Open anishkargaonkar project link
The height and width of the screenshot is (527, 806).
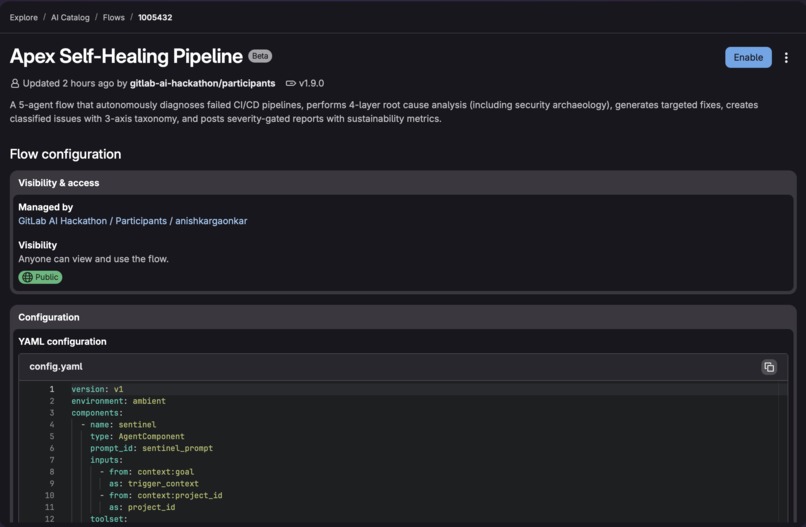pyautogui.click(x=211, y=221)
